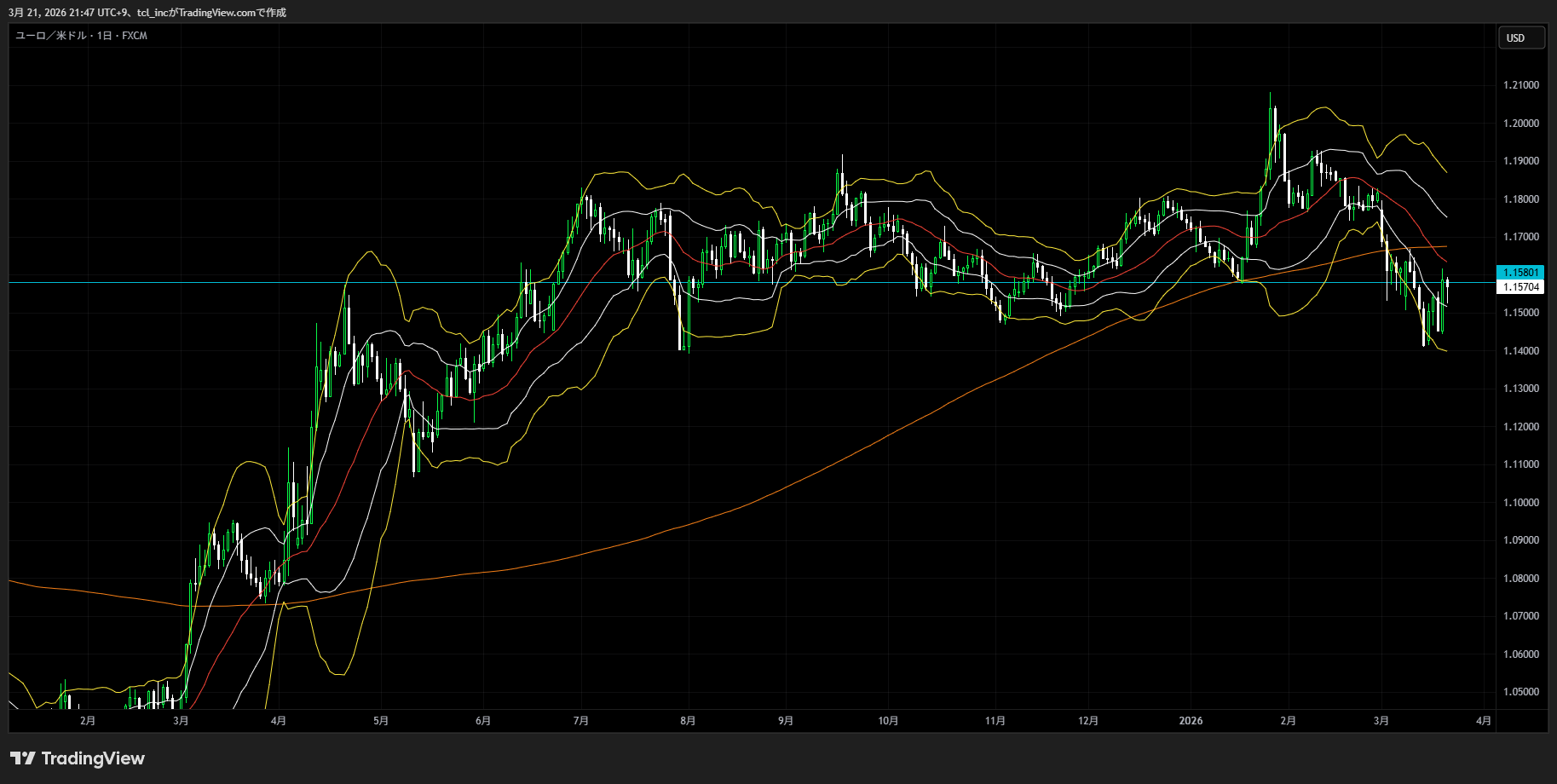
Task: Click the 9月 marker on time axis
Action: [x=786, y=721]
